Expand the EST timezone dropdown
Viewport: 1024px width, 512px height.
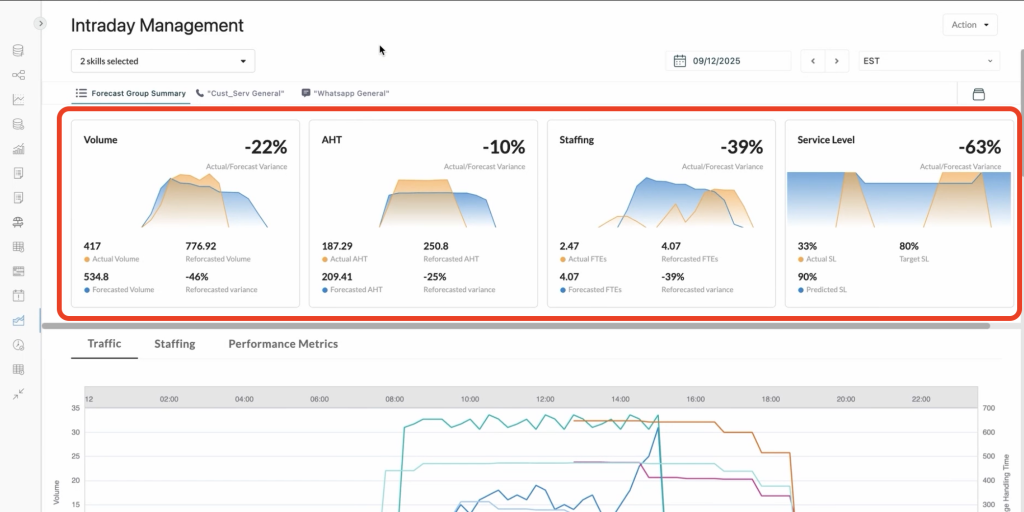click(x=928, y=61)
